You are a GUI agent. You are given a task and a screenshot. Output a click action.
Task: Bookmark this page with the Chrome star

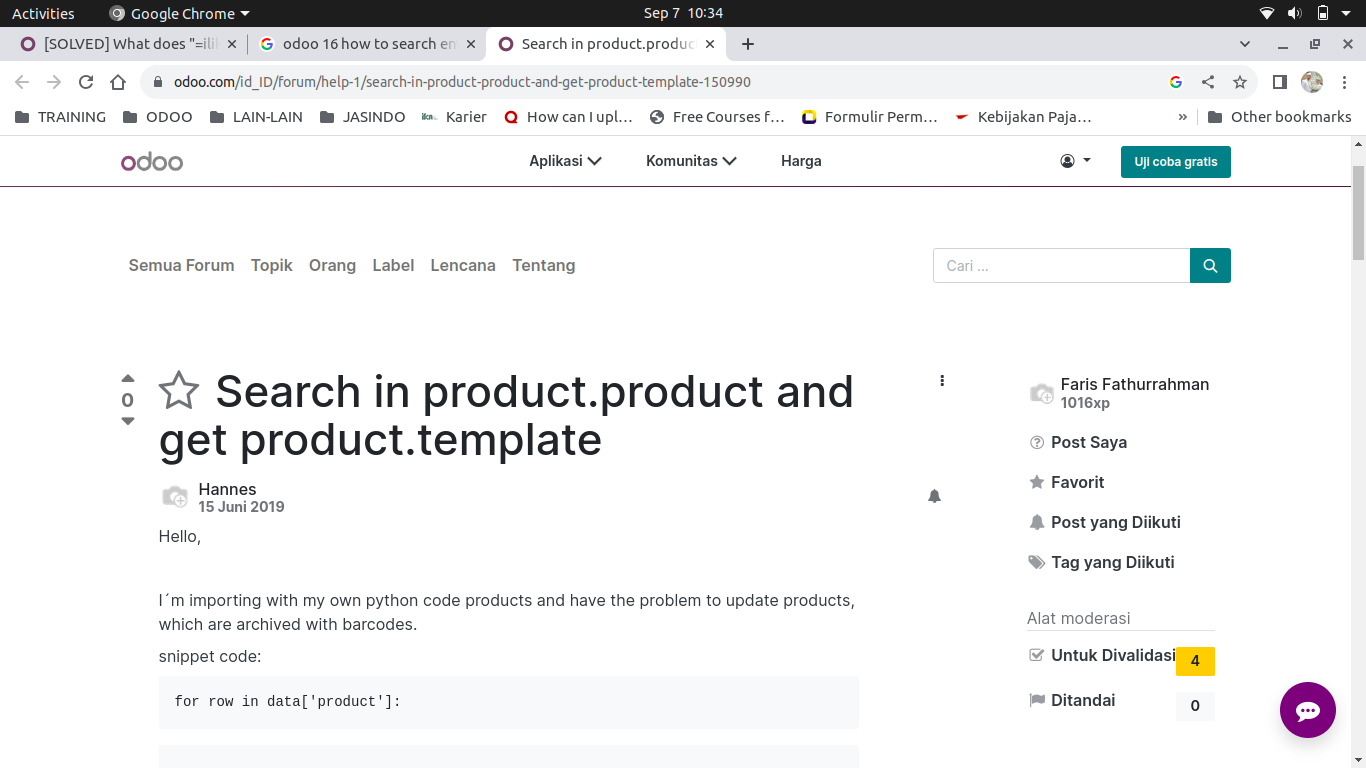coord(1240,82)
